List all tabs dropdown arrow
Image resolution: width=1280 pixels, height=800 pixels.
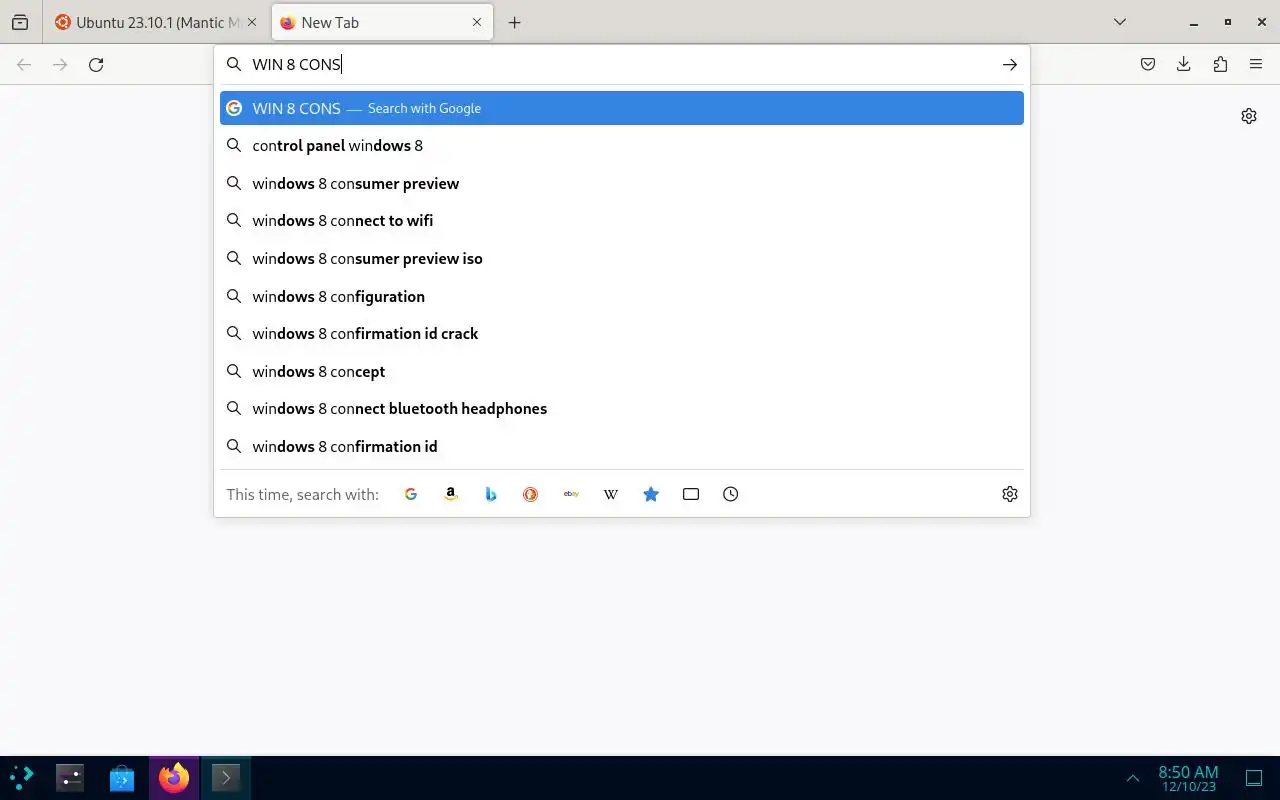coord(1120,22)
